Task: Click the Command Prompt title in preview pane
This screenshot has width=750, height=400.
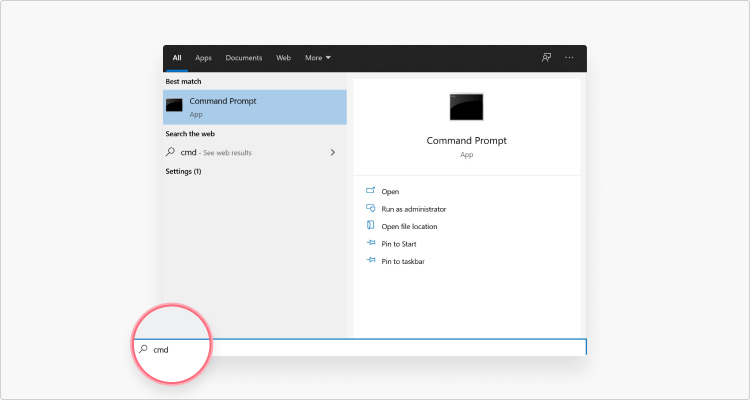Action: (466, 141)
